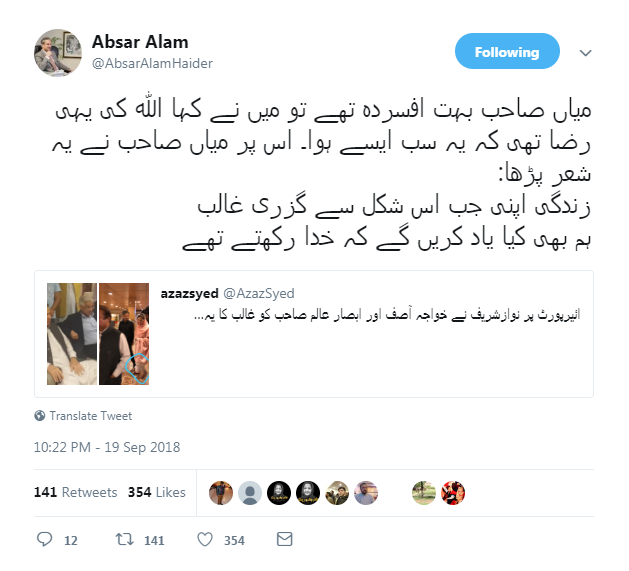Viewport: 629px width, 571px height.
Task: View the list of 141 Retweets
Action: [x=75, y=492]
